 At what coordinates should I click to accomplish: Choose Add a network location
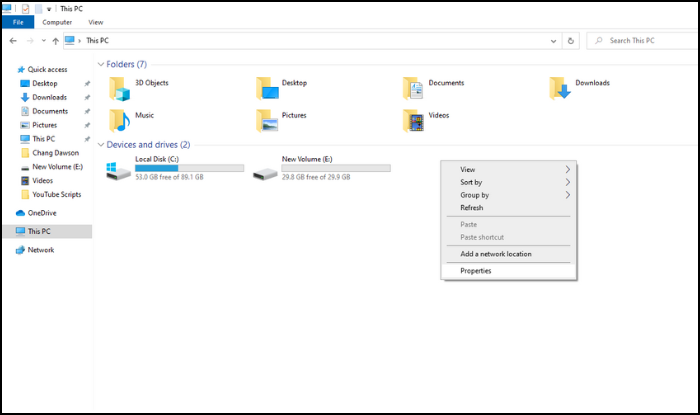(x=508, y=254)
